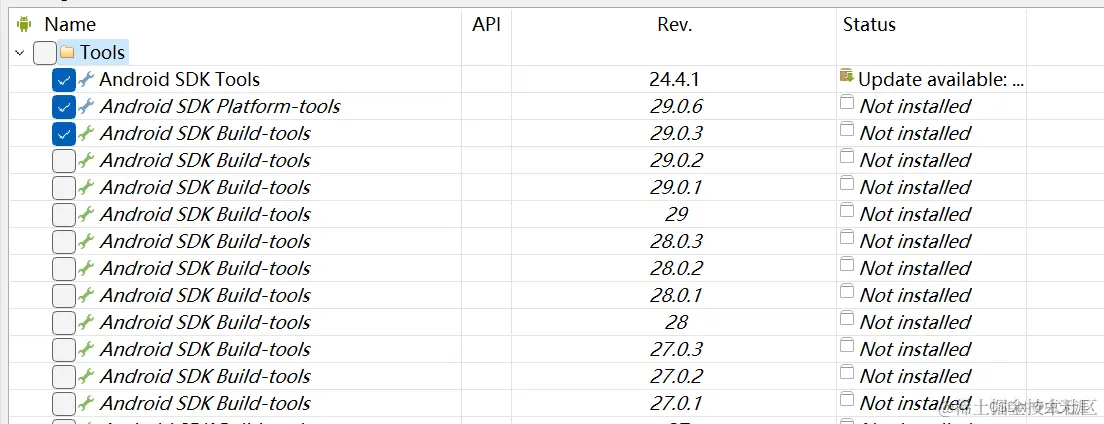Uncheck Android SDK Platform-tools checkbox
The width and height of the screenshot is (1104, 424).
(x=64, y=107)
